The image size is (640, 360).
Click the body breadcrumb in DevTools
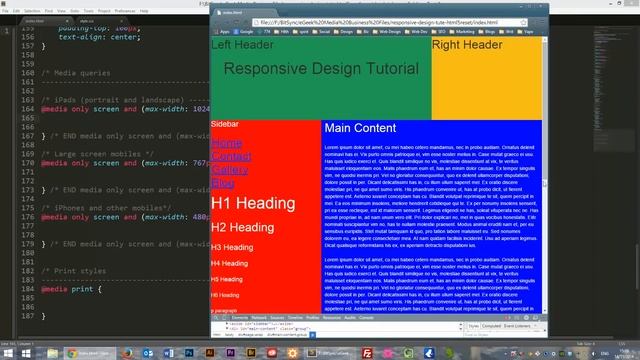[229, 335]
